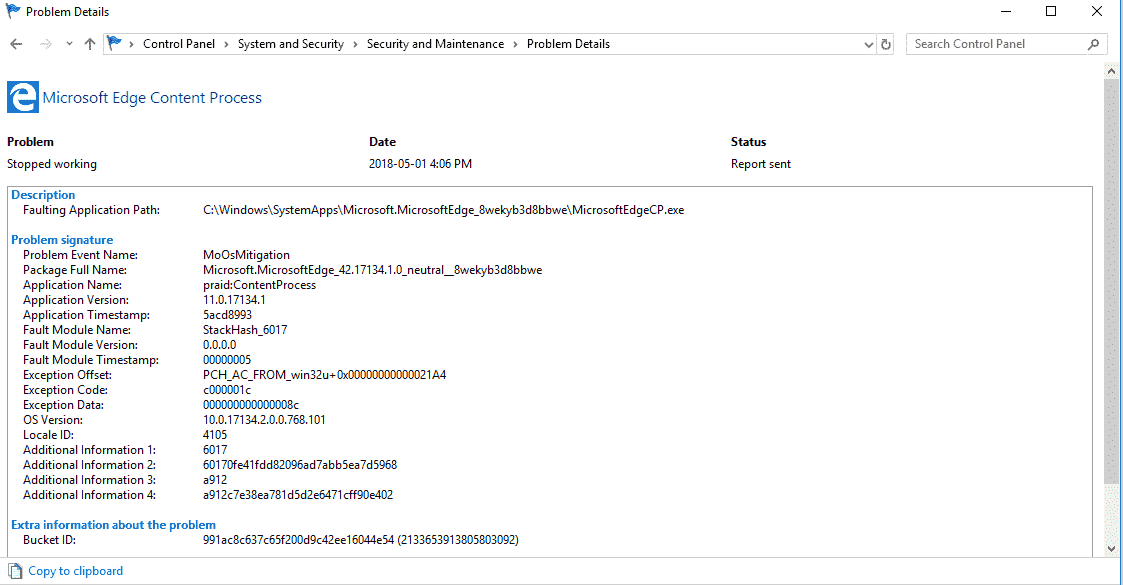The width and height of the screenshot is (1123, 585).
Task: Click the flag icon in address bar
Action: [114, 44]
